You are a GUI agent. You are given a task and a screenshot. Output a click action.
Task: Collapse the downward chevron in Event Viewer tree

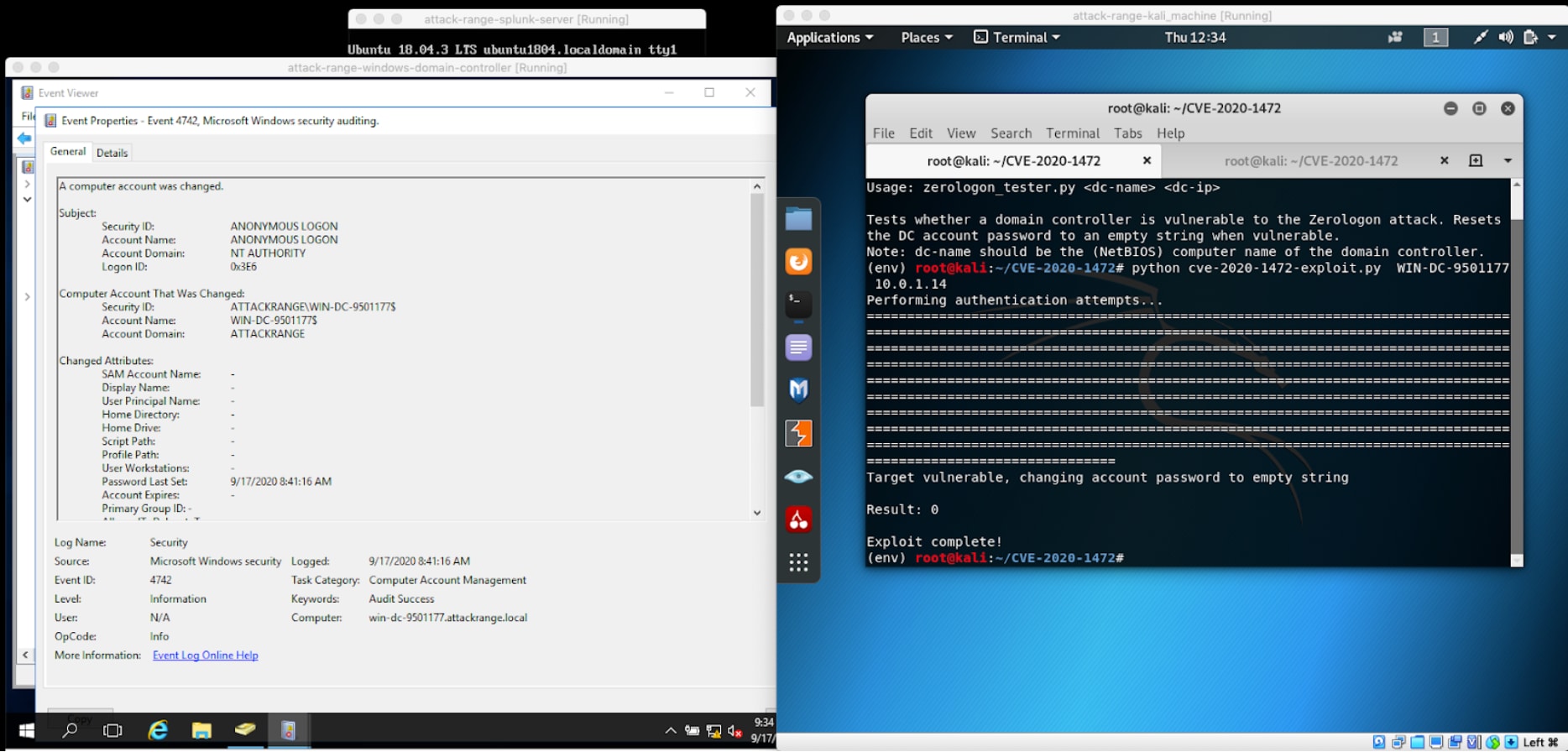[x=27, y=200]
